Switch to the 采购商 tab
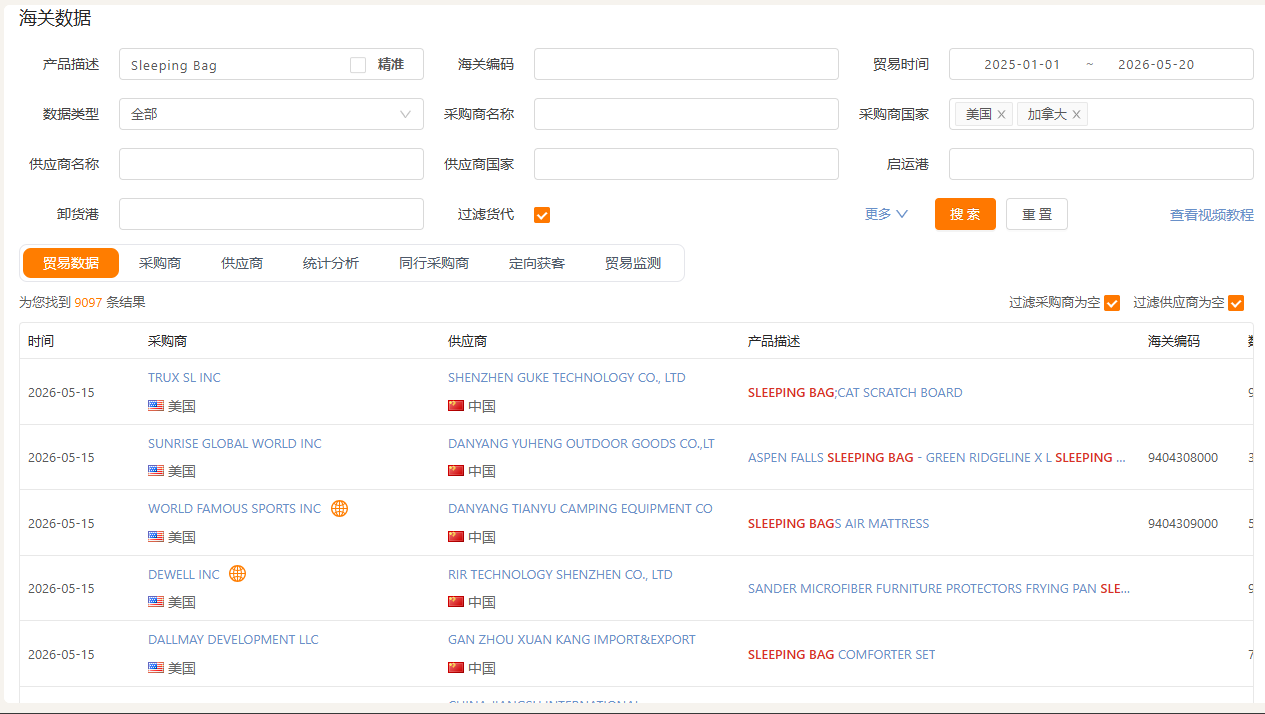Screen dimensions: 1265x714 point(160,263)
